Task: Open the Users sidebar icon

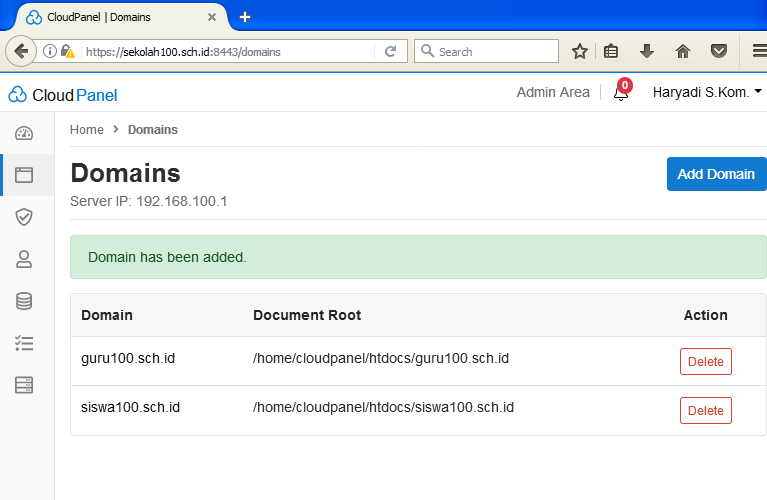Action: (24, 259)
